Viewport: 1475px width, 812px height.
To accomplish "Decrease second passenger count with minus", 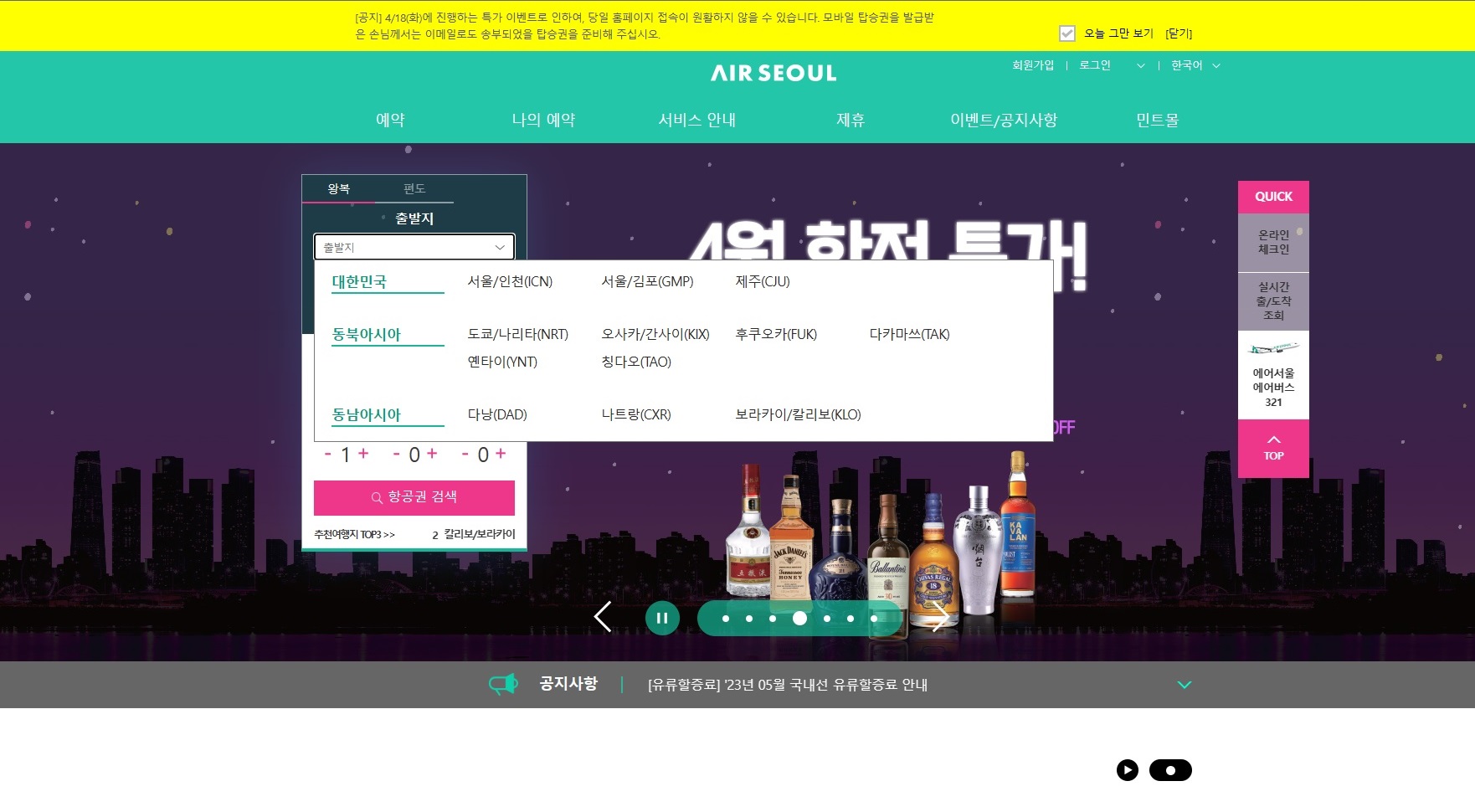I will (x=397, y=455).
